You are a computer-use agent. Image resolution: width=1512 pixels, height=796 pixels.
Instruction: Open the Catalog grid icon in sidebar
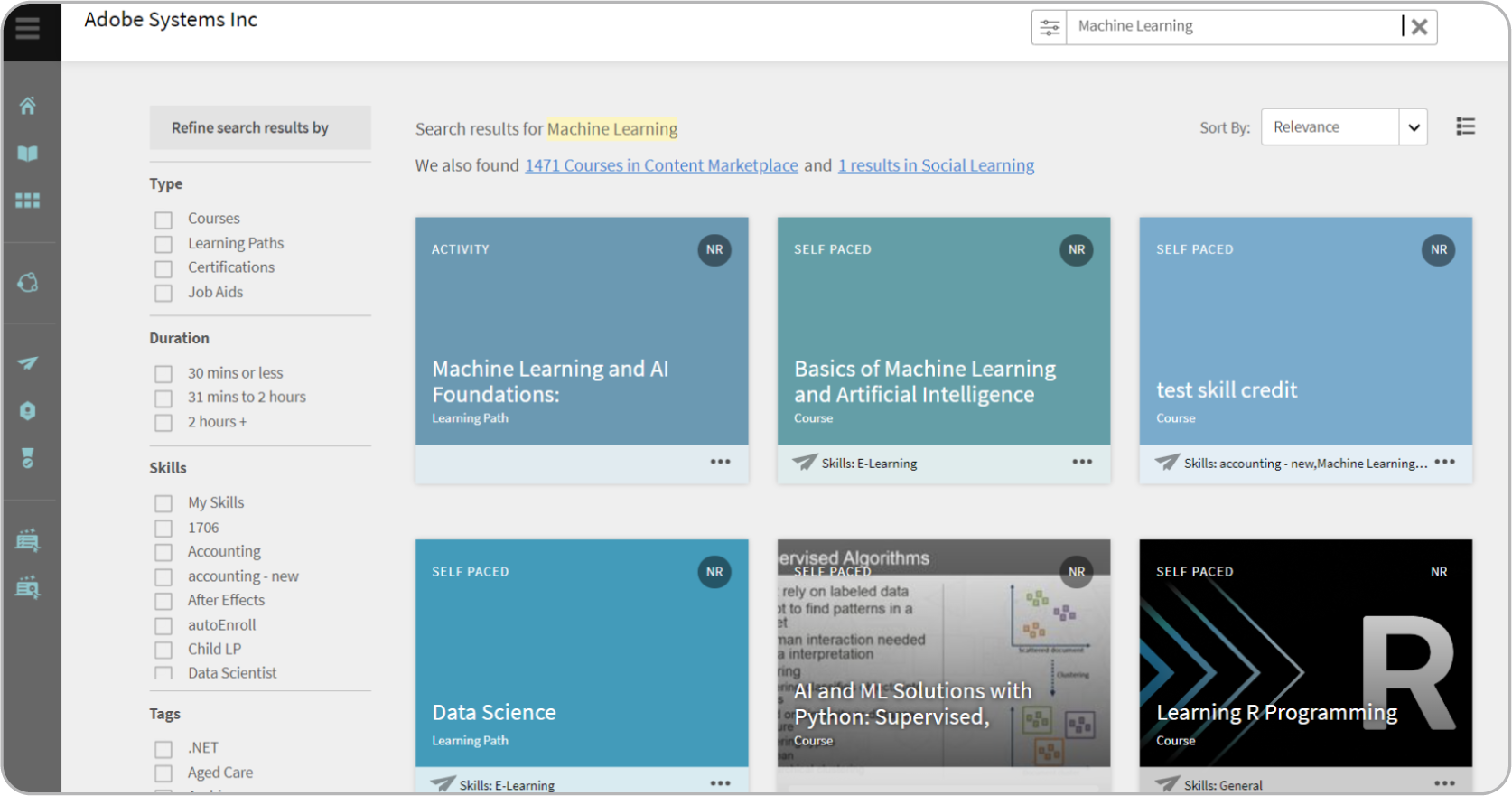(28, 201)
